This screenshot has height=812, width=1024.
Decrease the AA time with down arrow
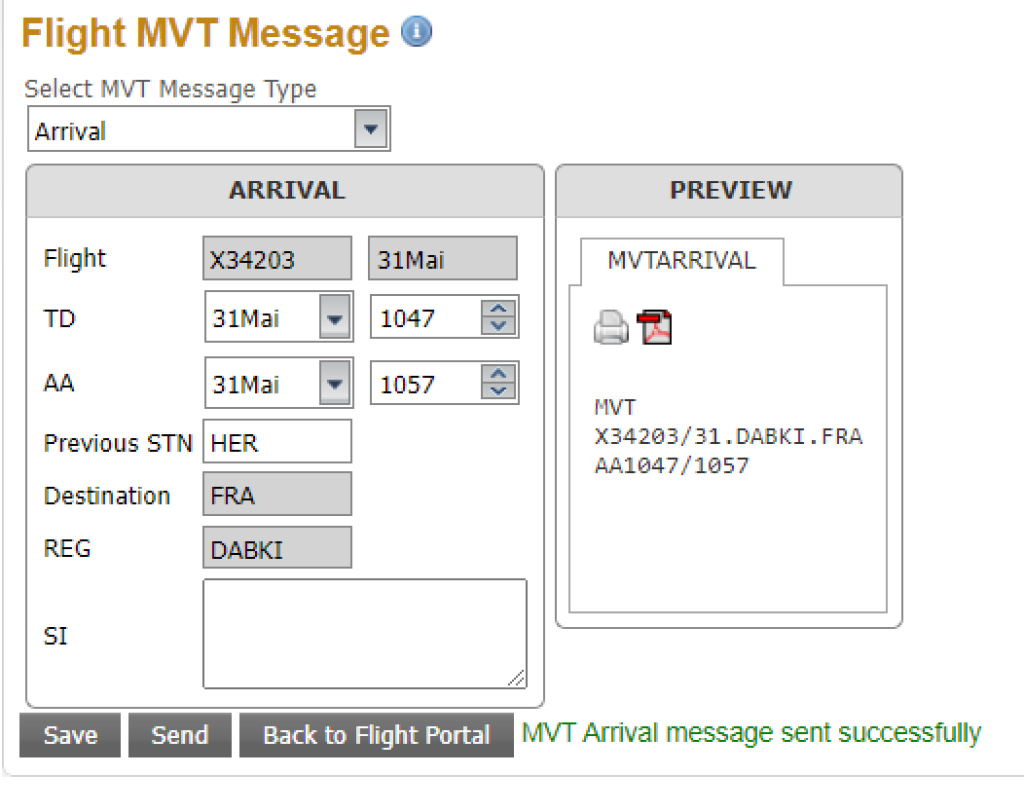[x=498, y=393]
